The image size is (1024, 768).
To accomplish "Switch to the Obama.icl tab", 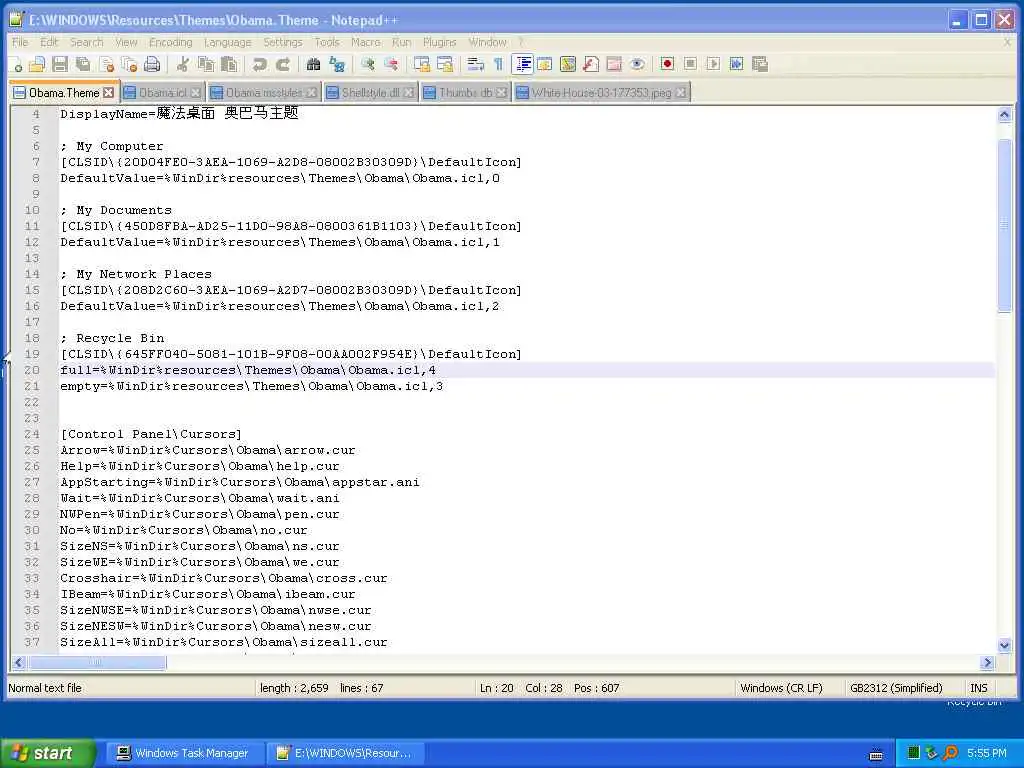I will pos(163,93).
